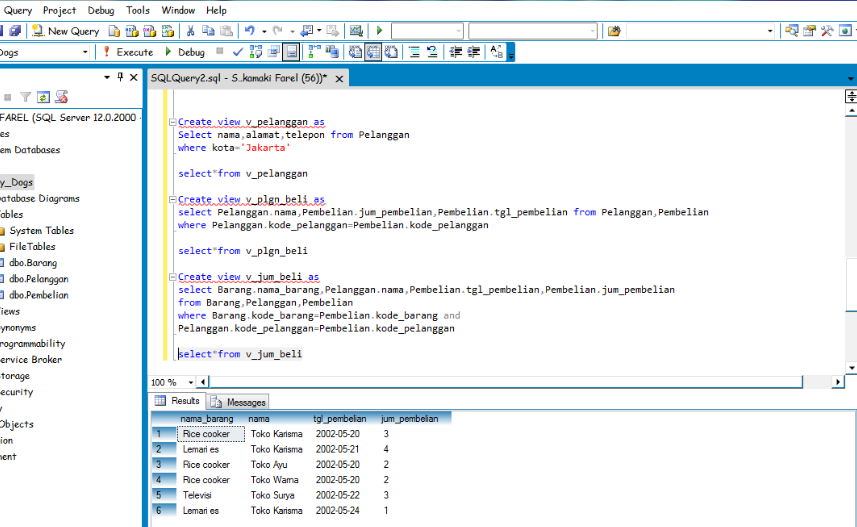The height and width of the screenshot is (527, 857).
Task: Toggle Include Actual Execution Plan
Action: point(314,52)
